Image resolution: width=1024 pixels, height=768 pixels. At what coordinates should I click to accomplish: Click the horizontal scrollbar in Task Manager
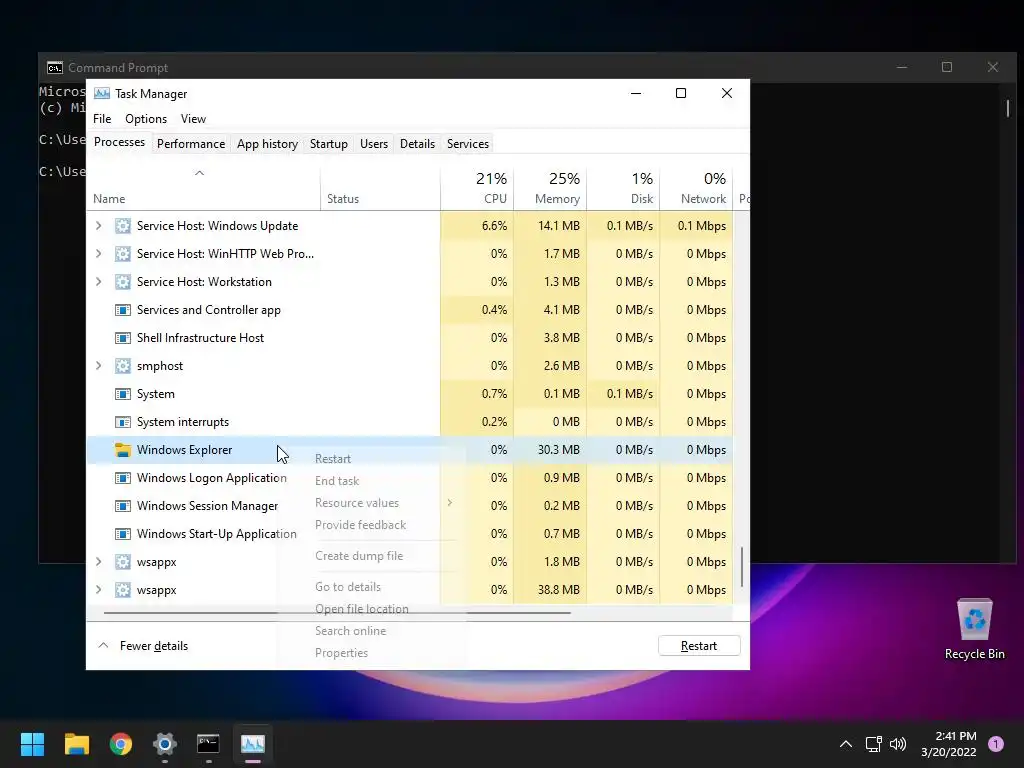(x=337, y=613)
